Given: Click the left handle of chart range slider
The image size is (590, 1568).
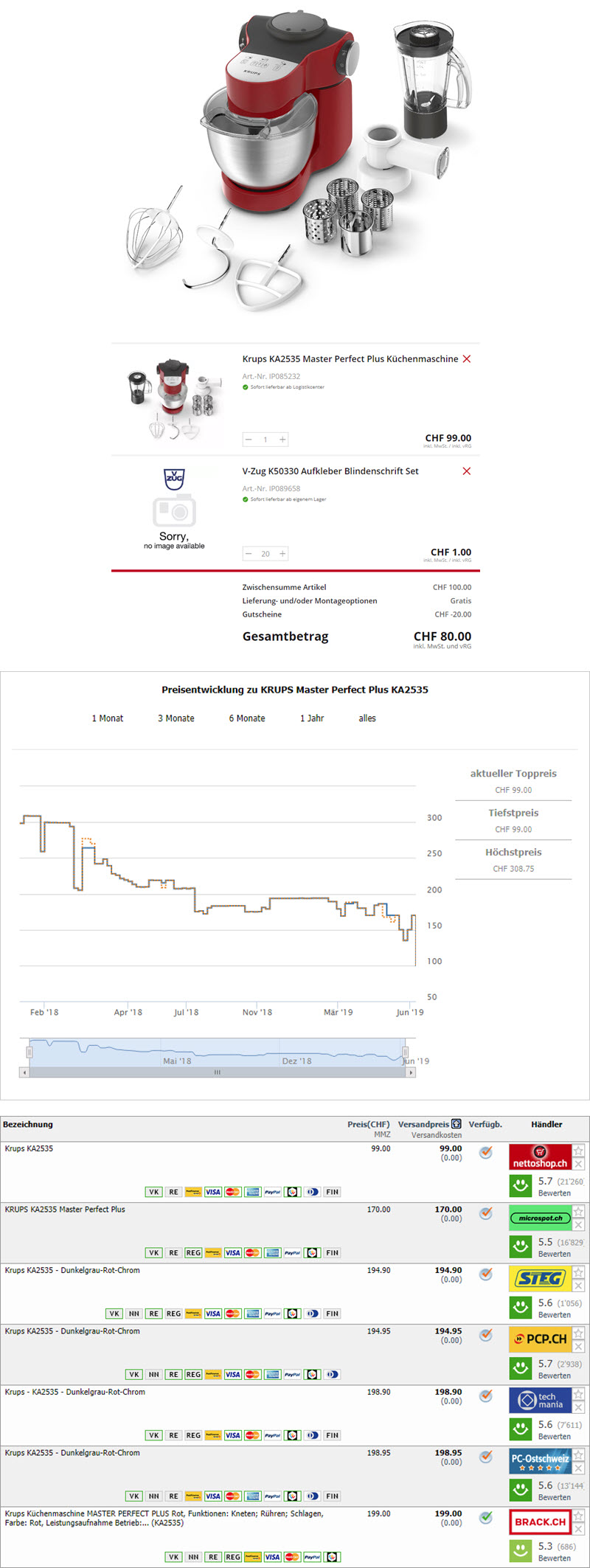Looking at the screenshot, I should [29, 1052].
